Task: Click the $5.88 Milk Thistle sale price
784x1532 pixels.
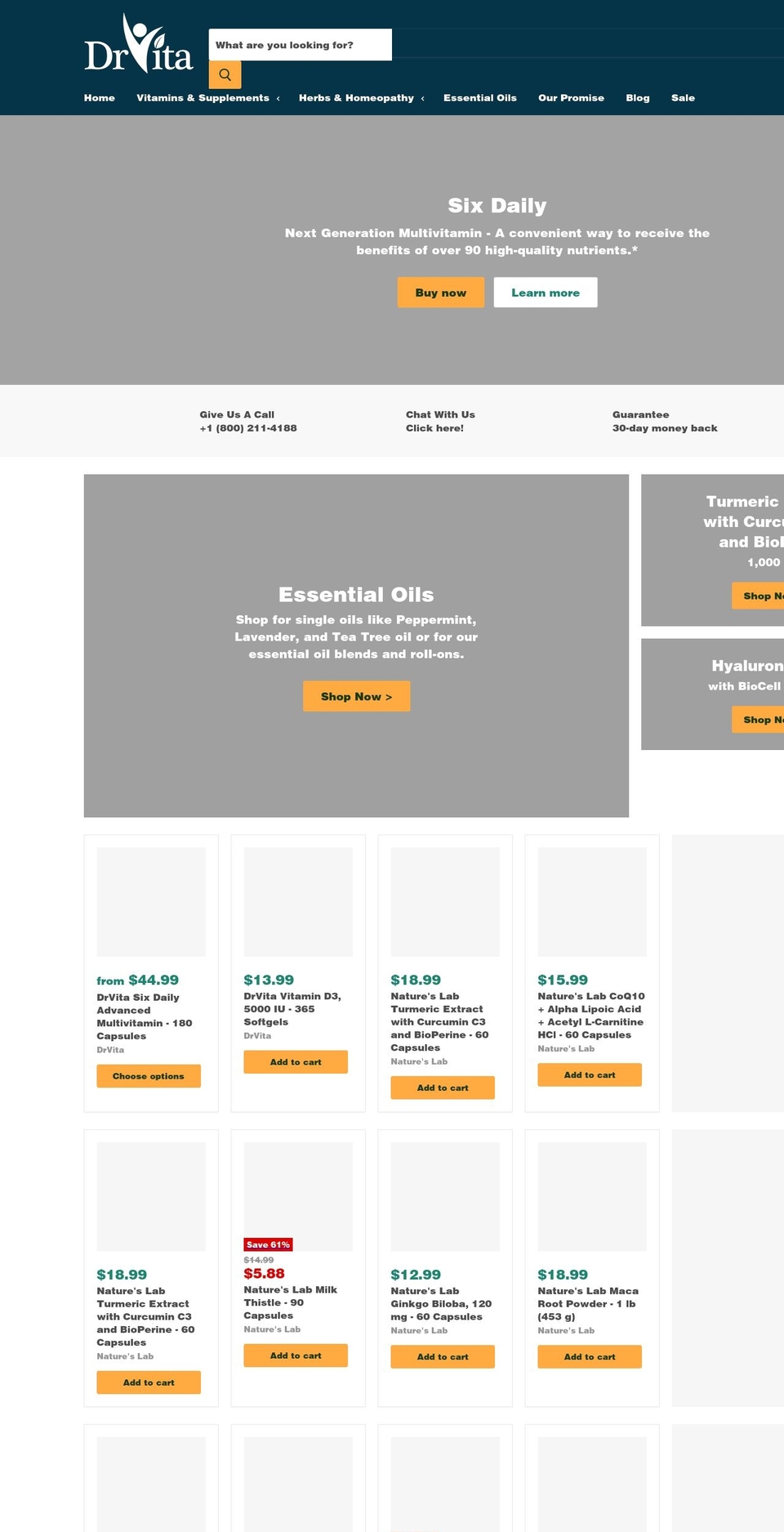Action: (x=265, y=1274)
